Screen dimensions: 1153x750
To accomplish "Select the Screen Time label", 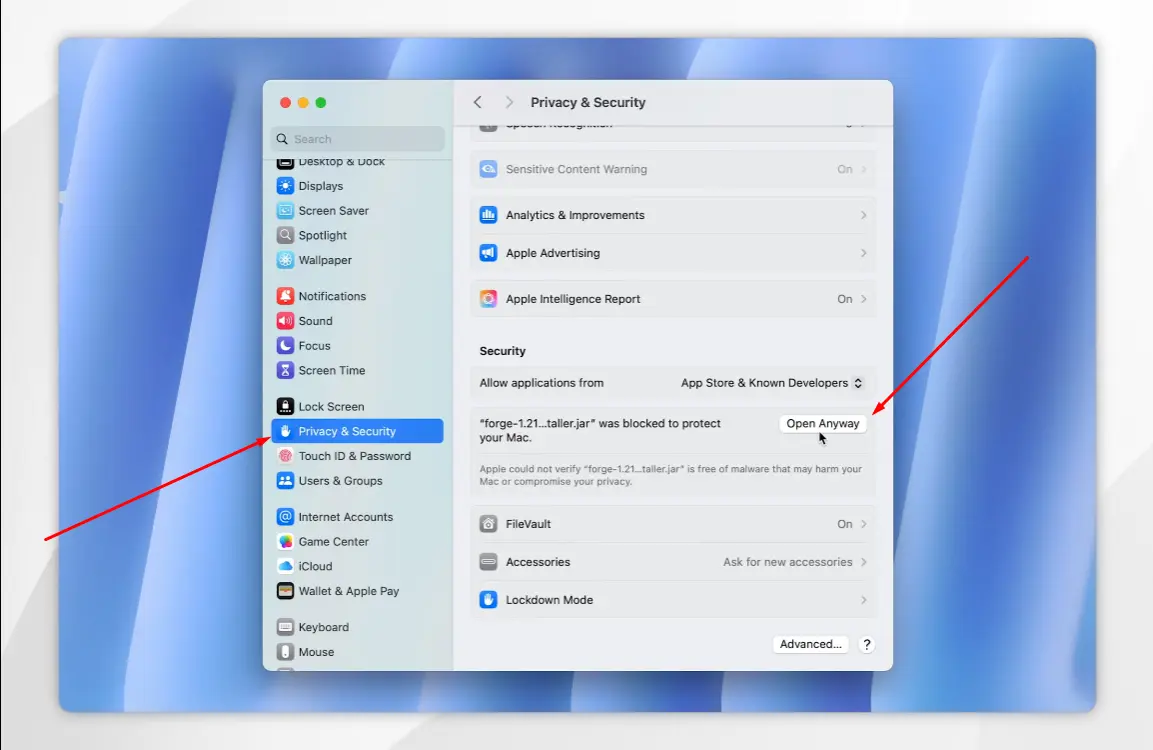I will tap(332, 370).
